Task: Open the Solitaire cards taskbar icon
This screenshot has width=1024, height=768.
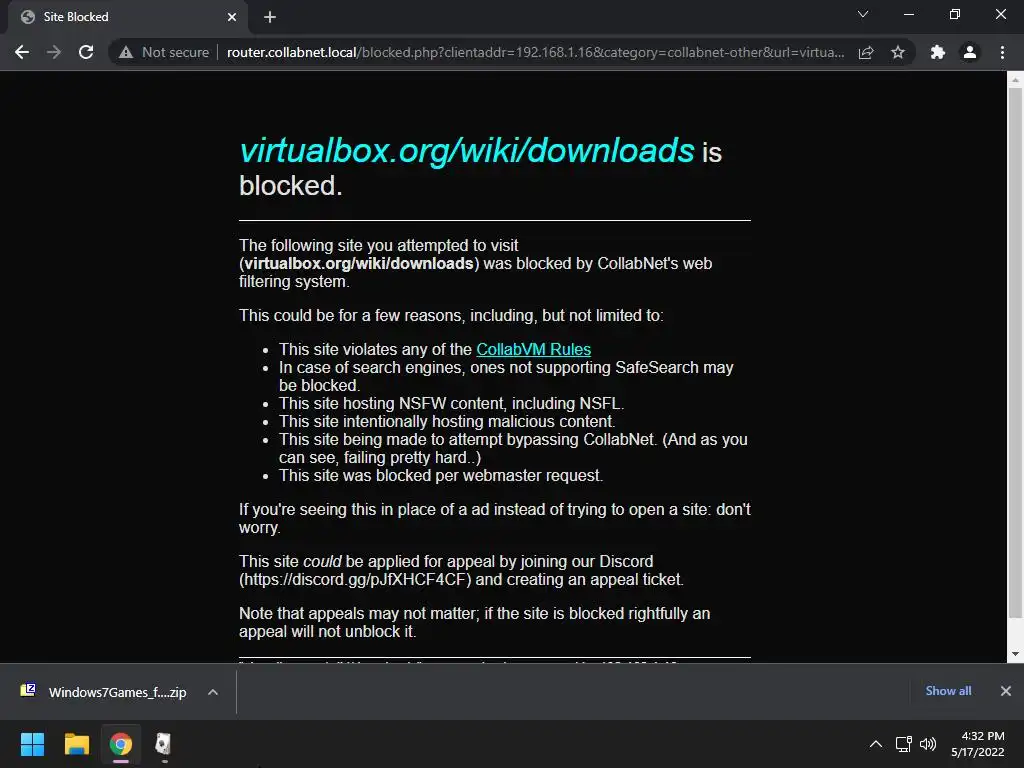Action: click(x=163, y=744)
